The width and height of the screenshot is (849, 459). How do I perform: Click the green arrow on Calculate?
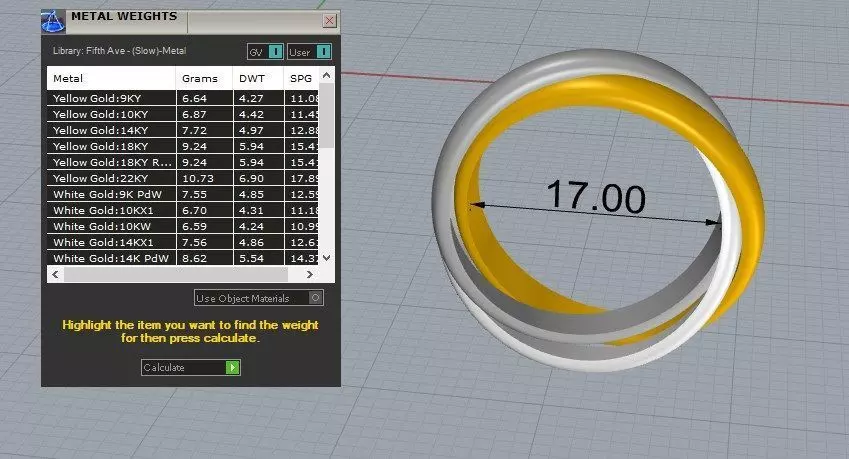coord(232,368)
